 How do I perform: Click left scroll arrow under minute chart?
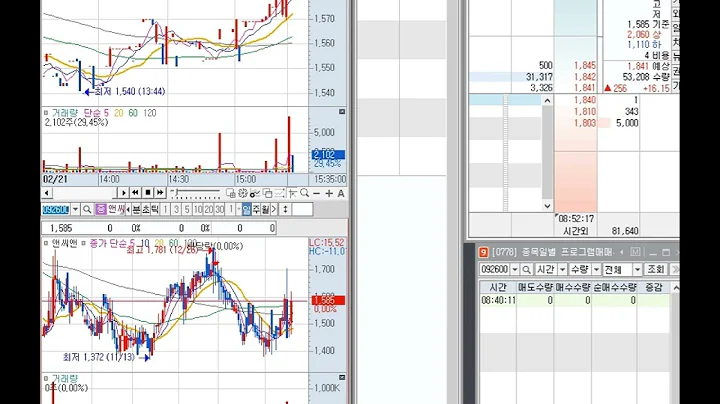[x=47, y=193]
